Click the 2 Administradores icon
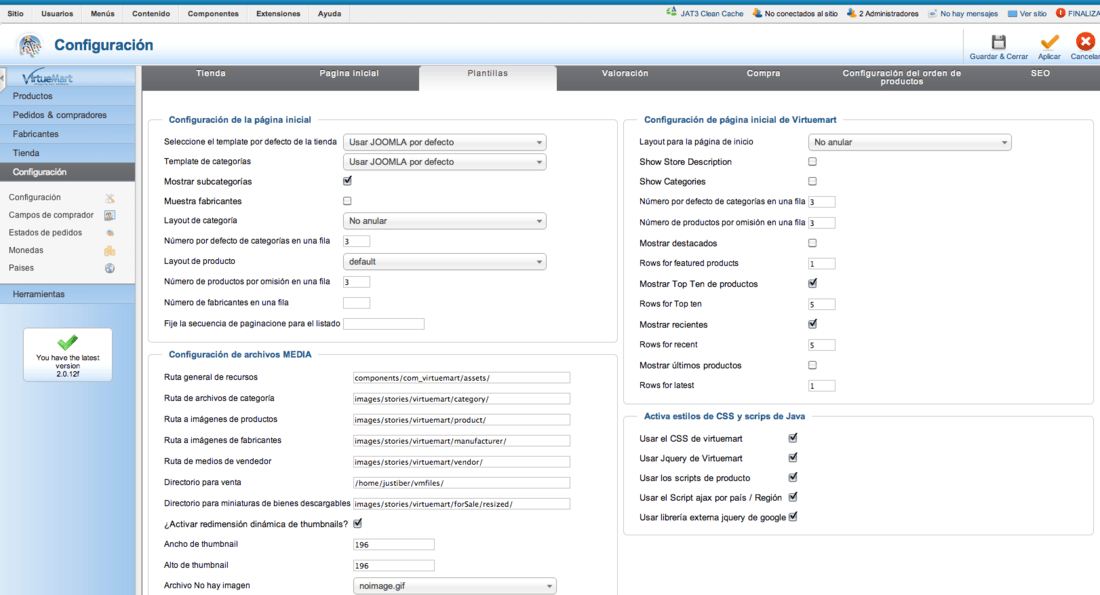The image size is (1100, 595). tap(851, 13)
